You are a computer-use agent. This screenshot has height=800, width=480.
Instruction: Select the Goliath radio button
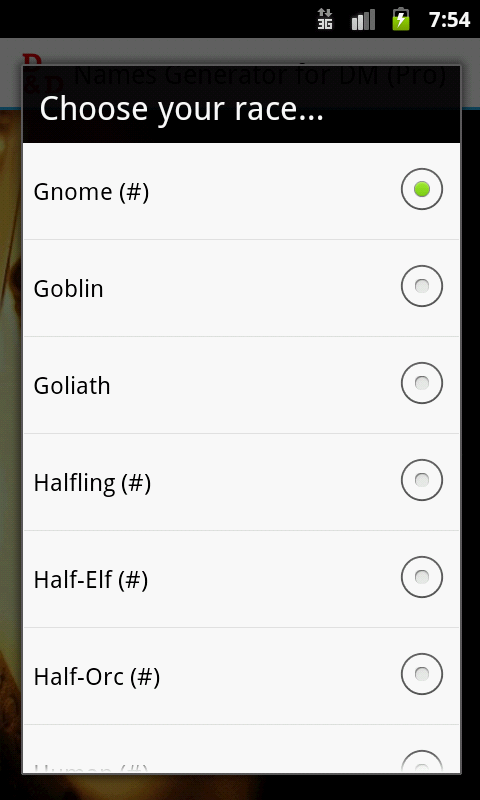tap(421, 383)
